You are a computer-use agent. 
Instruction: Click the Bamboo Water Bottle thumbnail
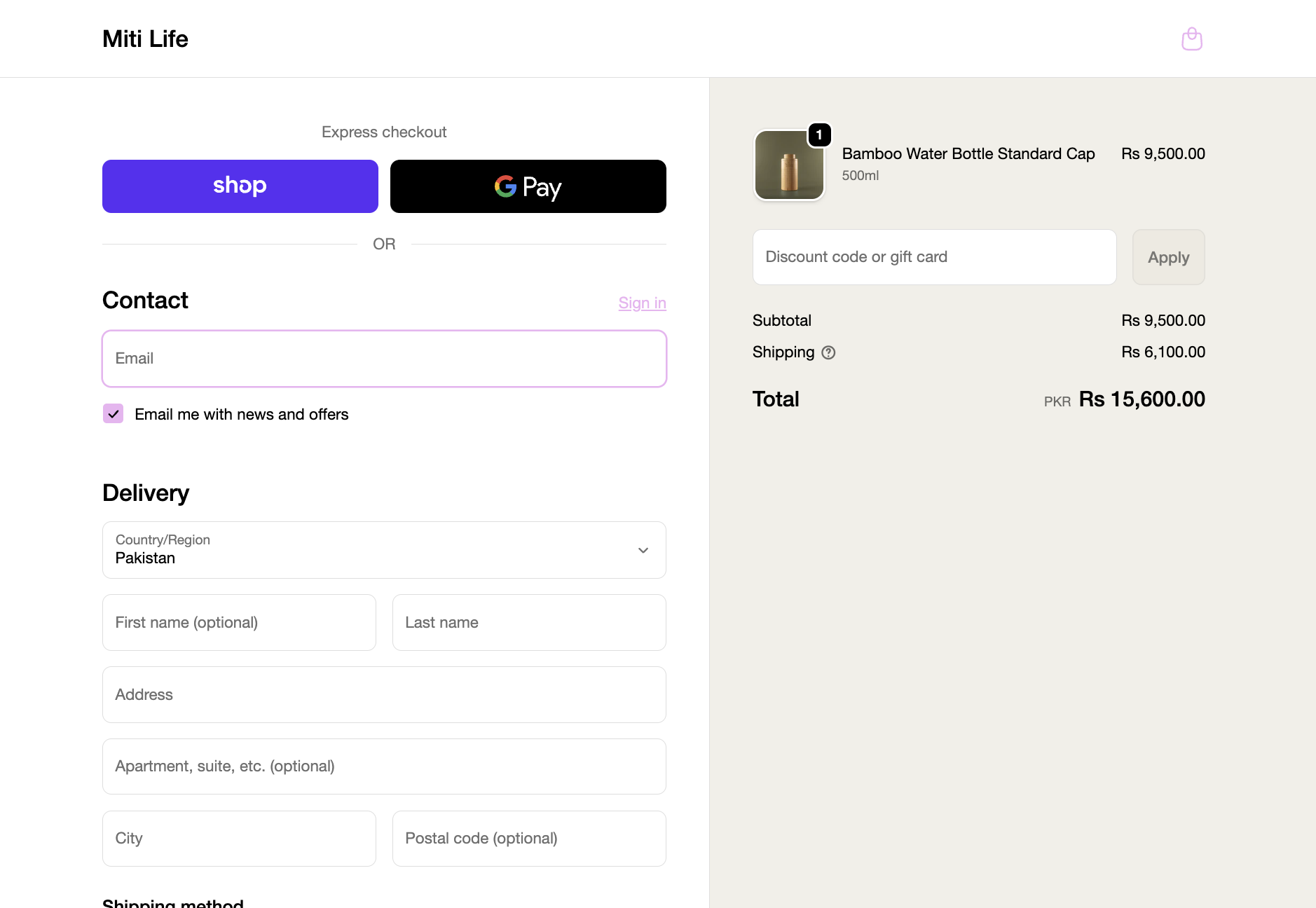point(788,165)
